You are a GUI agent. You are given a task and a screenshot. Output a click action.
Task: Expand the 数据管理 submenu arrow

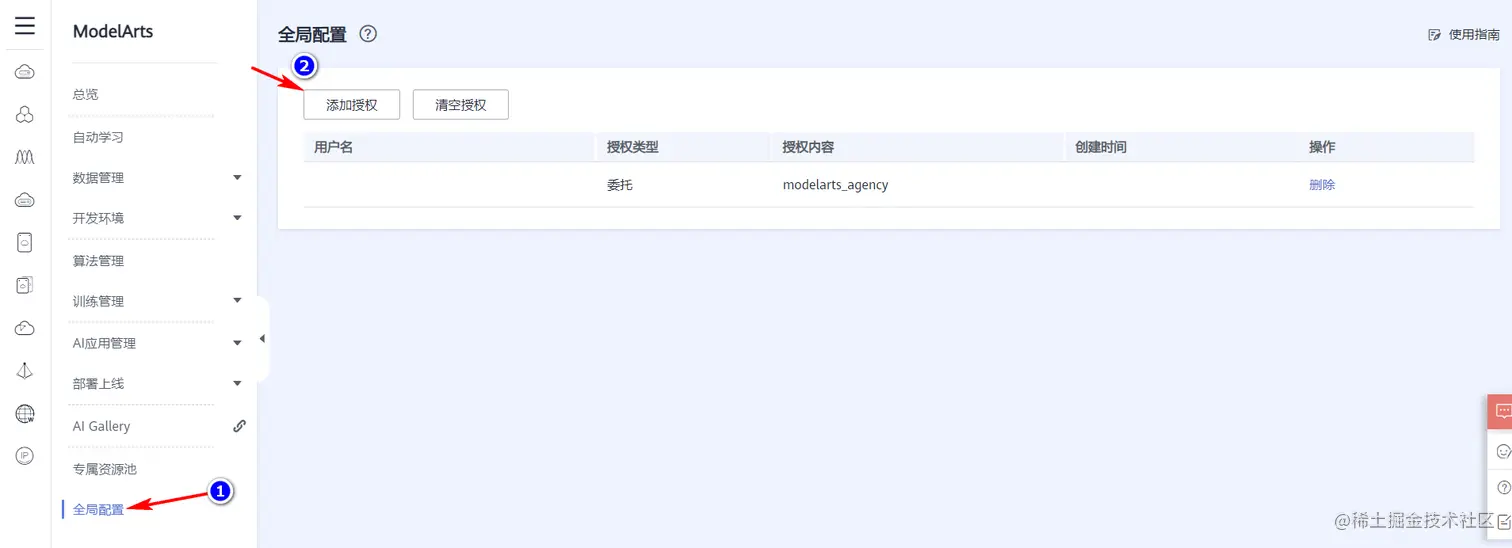[237, 178]
